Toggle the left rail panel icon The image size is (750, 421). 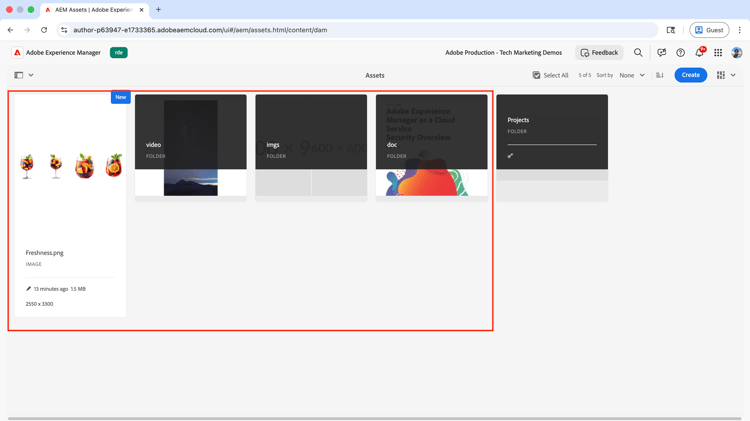[19, 75]
